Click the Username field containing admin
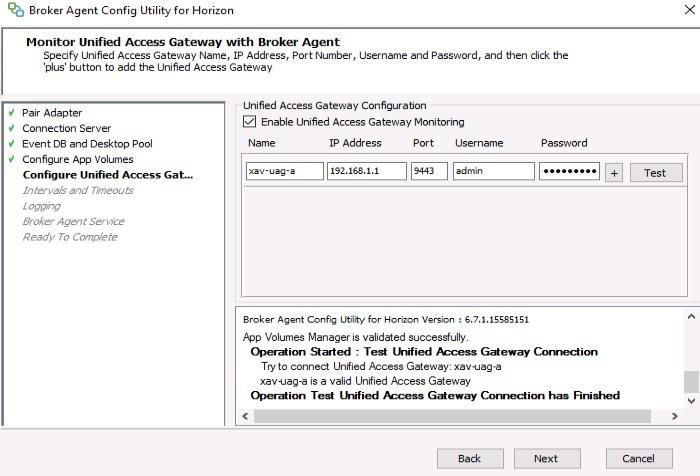This screenshot has height=476, width=700. [x=493, y=171]
